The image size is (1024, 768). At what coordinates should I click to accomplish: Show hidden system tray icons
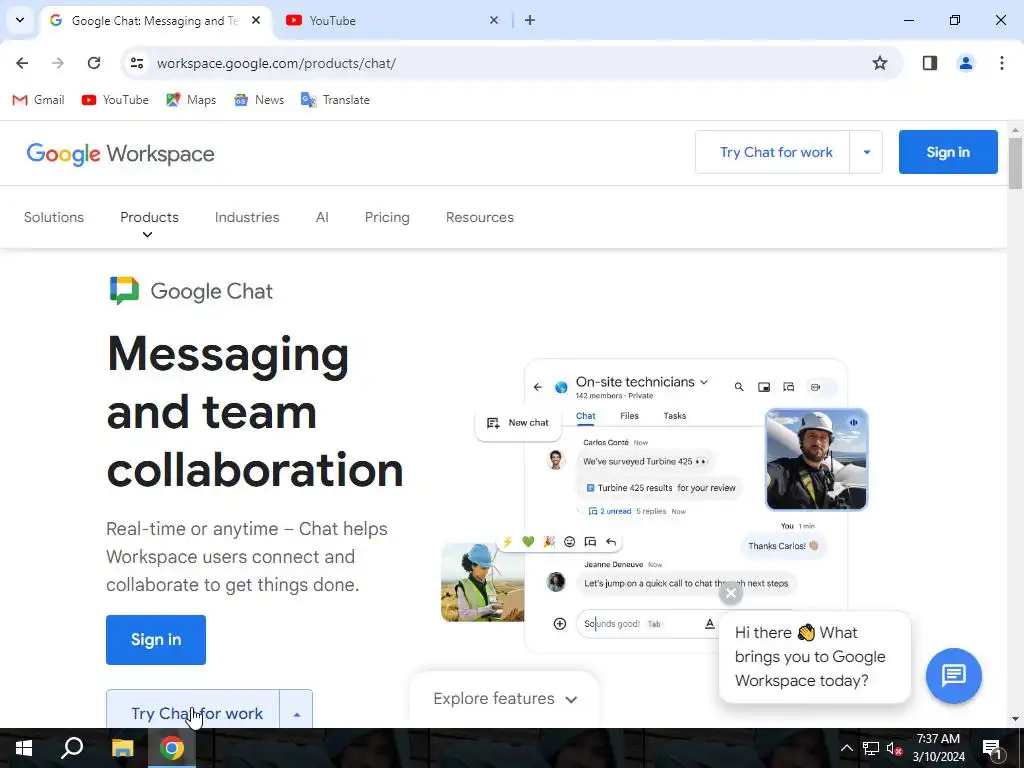(846, 748)
